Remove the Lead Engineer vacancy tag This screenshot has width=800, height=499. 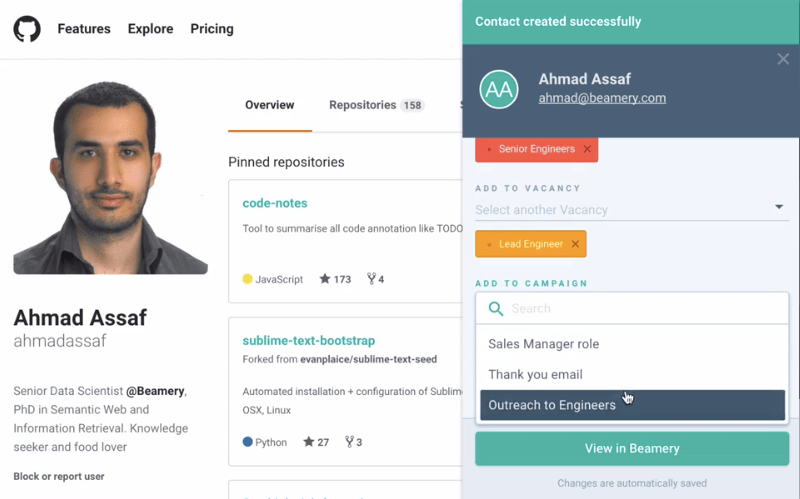pos(575,244)
